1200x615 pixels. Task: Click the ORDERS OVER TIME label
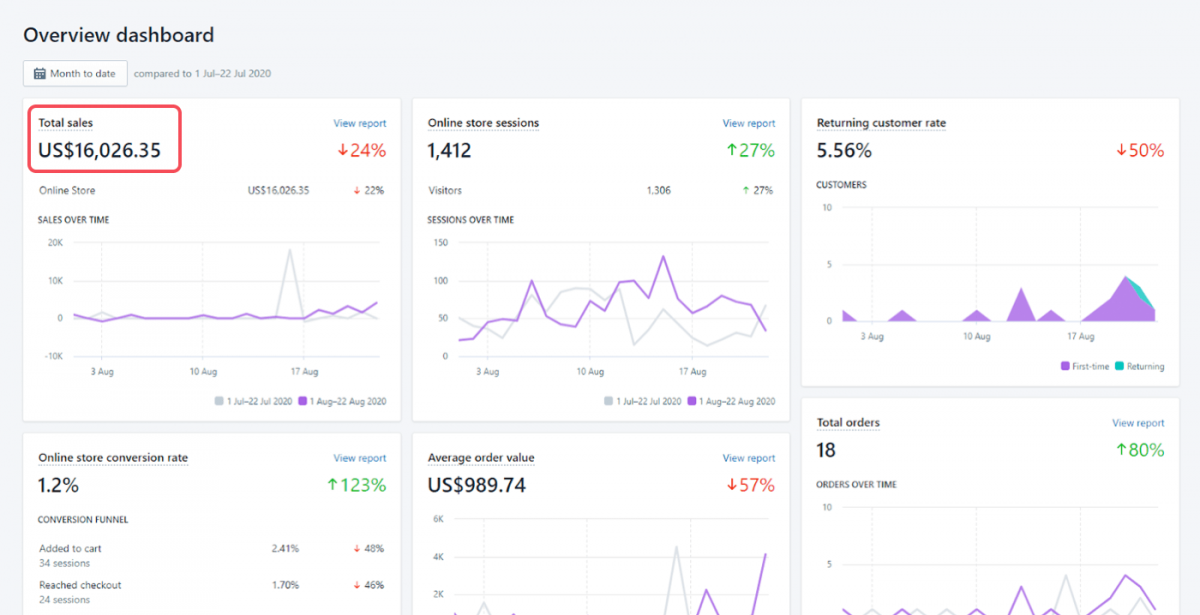[x=857, y=485]
